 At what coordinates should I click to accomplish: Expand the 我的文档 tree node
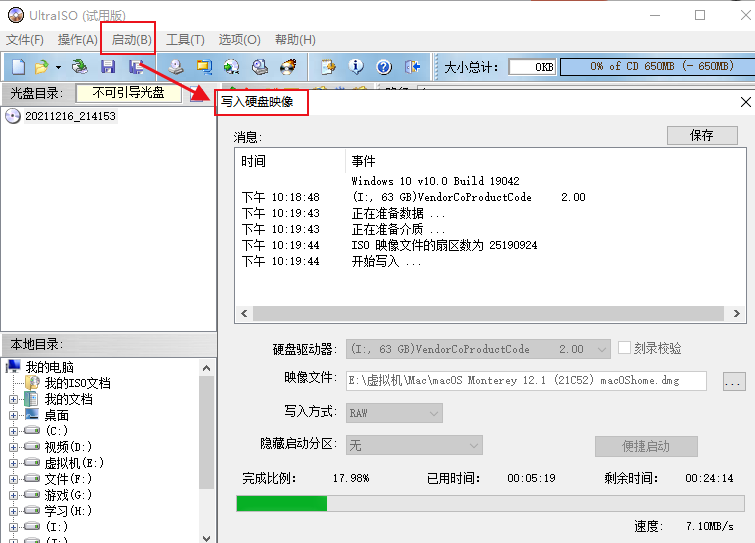tap(13, 399)
